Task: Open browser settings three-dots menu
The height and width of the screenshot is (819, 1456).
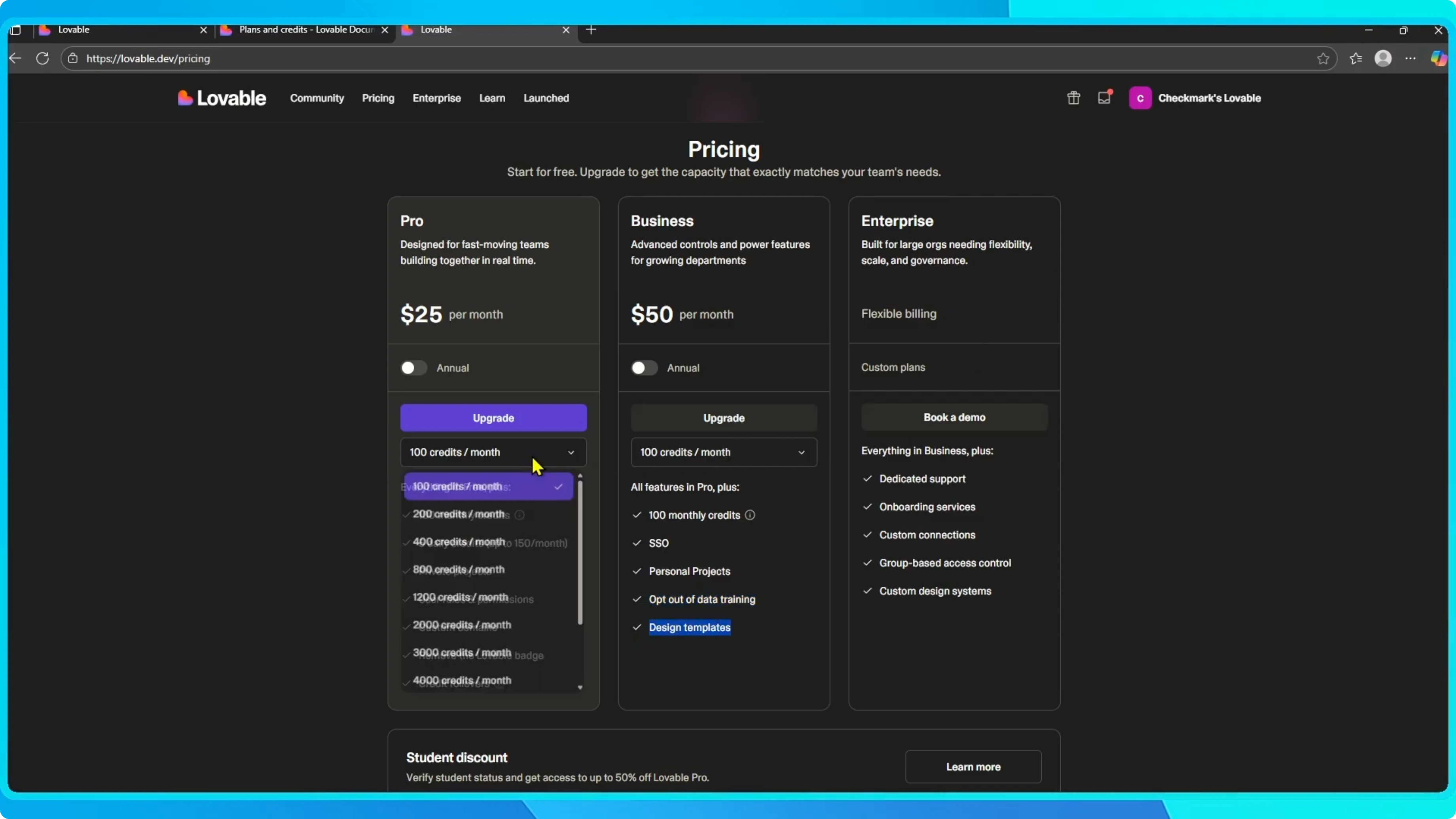Action: 1410,58
